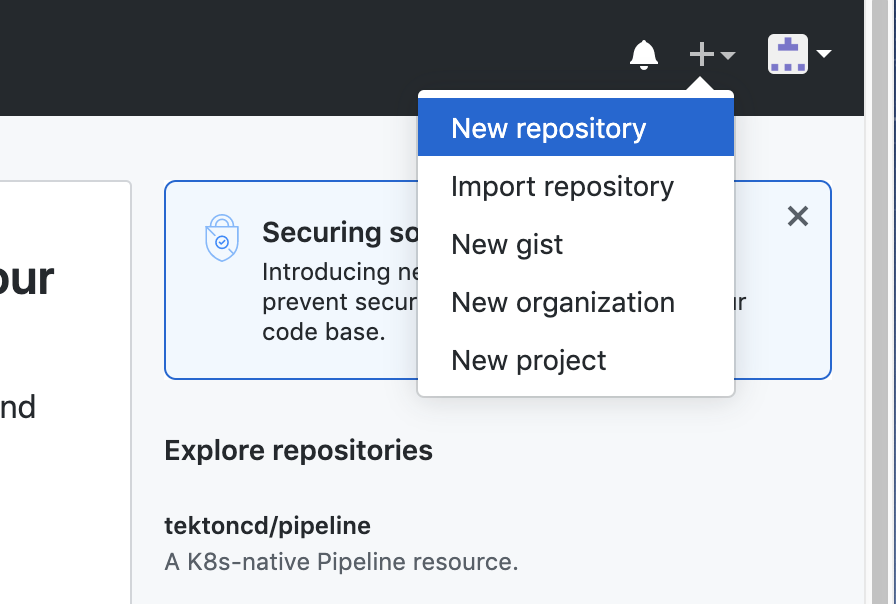The image size is (896, 604).
Task: Click the vertical scrollbar on right edge
Action: tap(880, 302)
